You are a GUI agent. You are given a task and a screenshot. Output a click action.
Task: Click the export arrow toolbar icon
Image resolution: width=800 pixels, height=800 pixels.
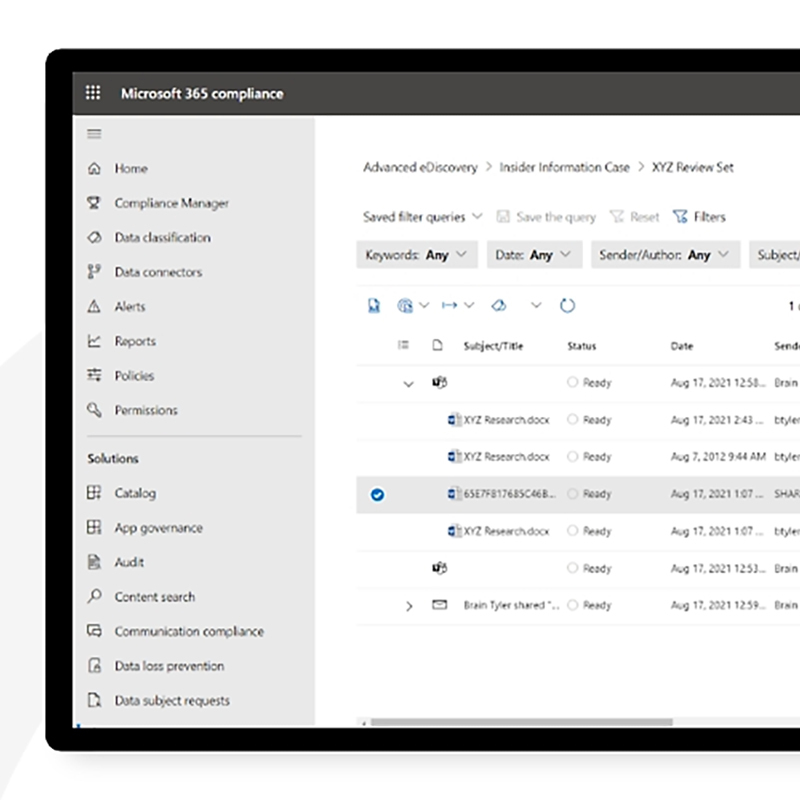(x=449, y=306)
